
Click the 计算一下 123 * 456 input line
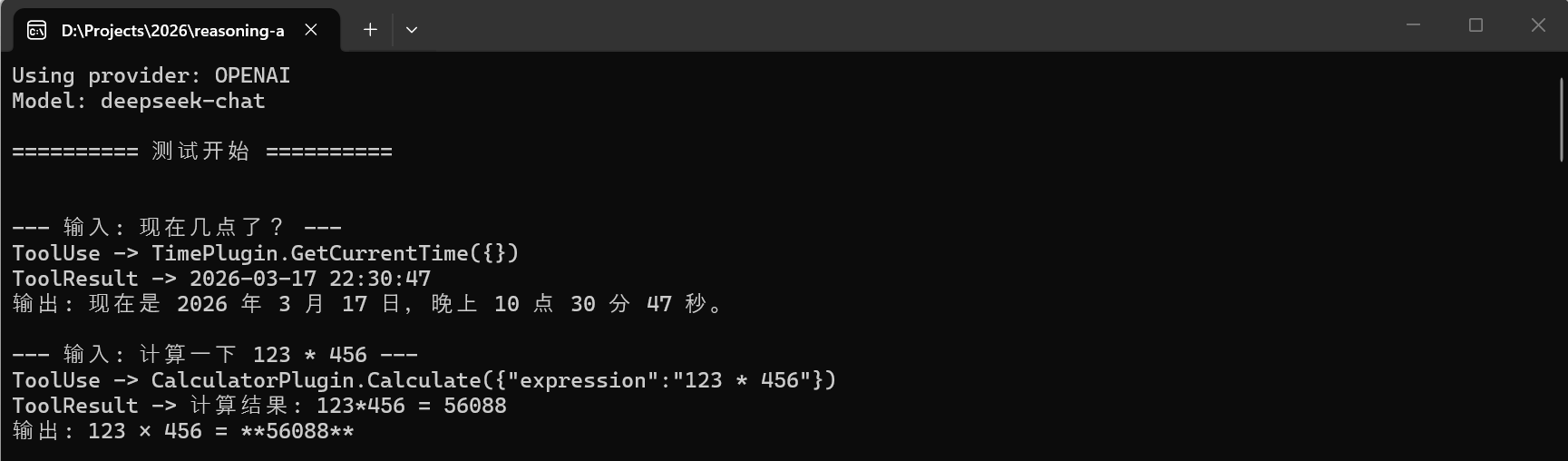tap(215, 355)
